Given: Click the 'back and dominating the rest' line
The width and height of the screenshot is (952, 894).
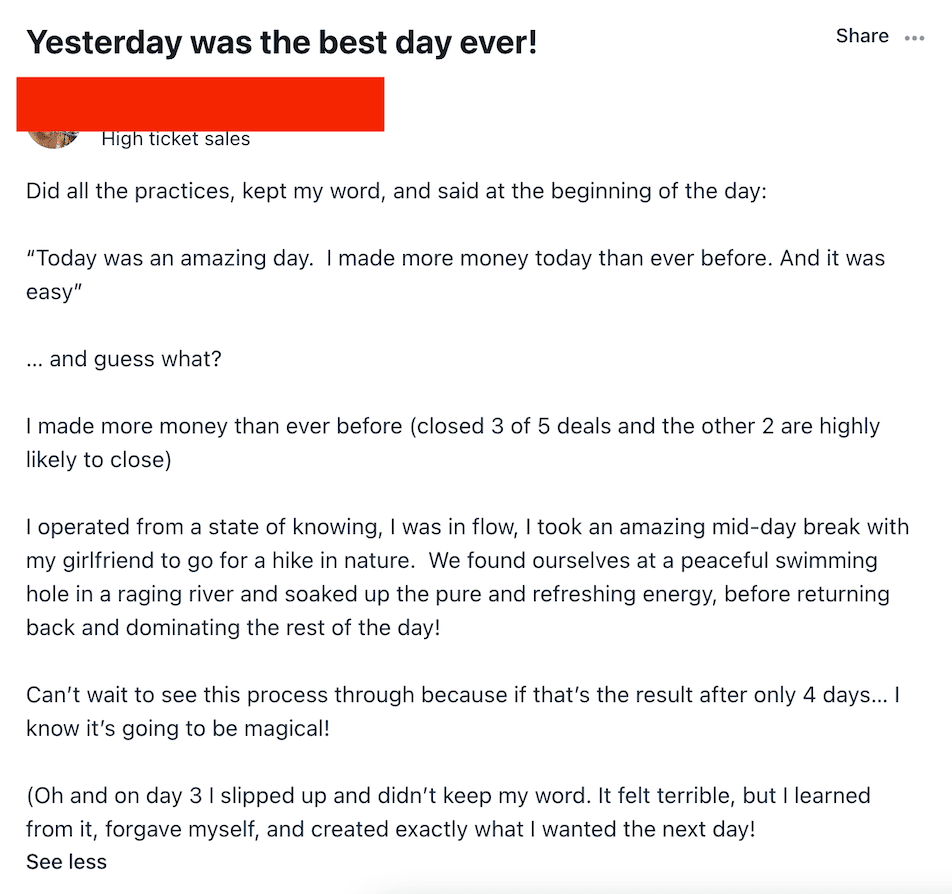Looking at the screenshot, I should pos(233,628).
